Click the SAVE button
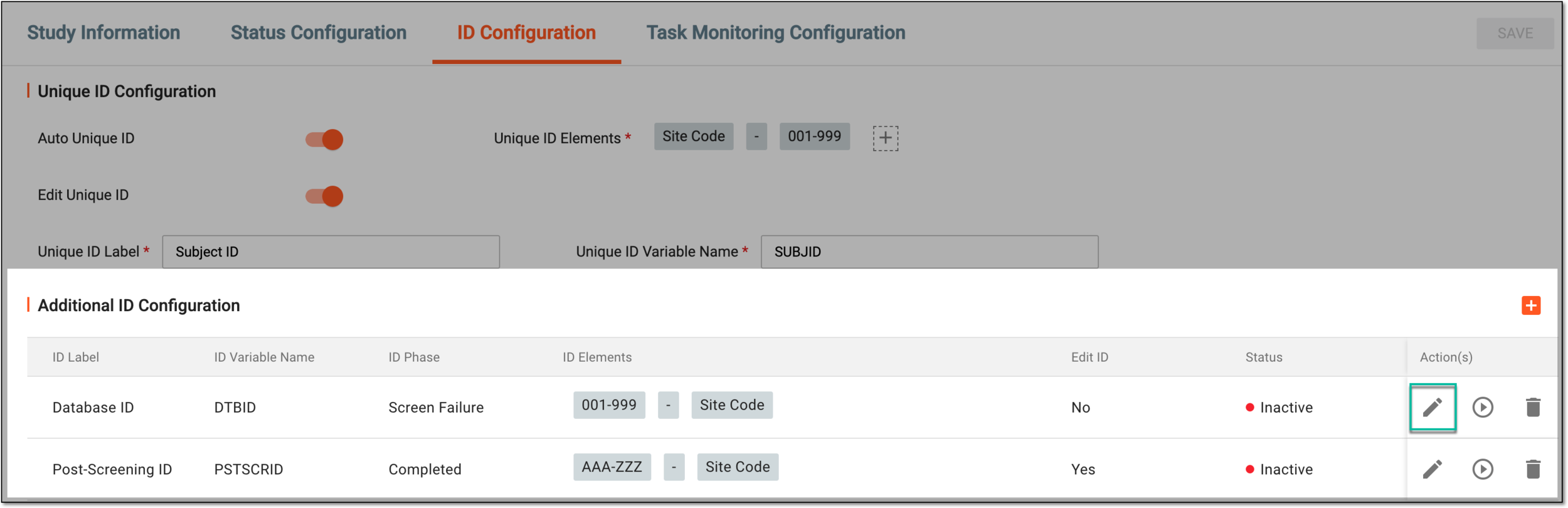 tap(1515, 33)
